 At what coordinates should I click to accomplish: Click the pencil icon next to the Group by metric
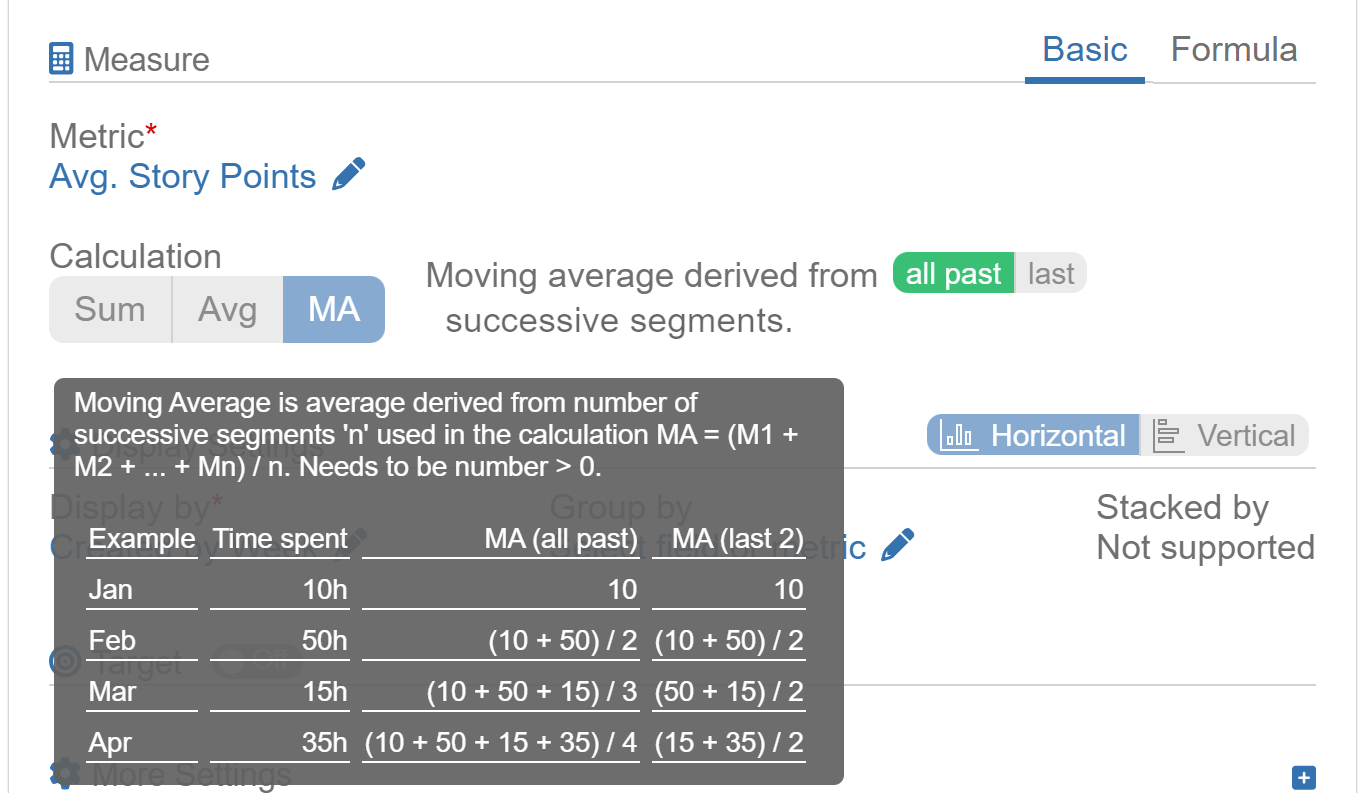897,543
